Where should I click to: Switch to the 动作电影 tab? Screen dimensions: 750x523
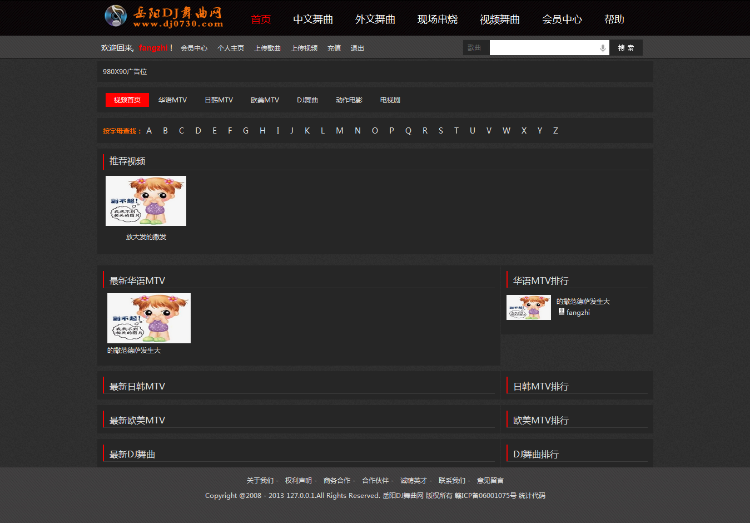click(x=349, y=100)
